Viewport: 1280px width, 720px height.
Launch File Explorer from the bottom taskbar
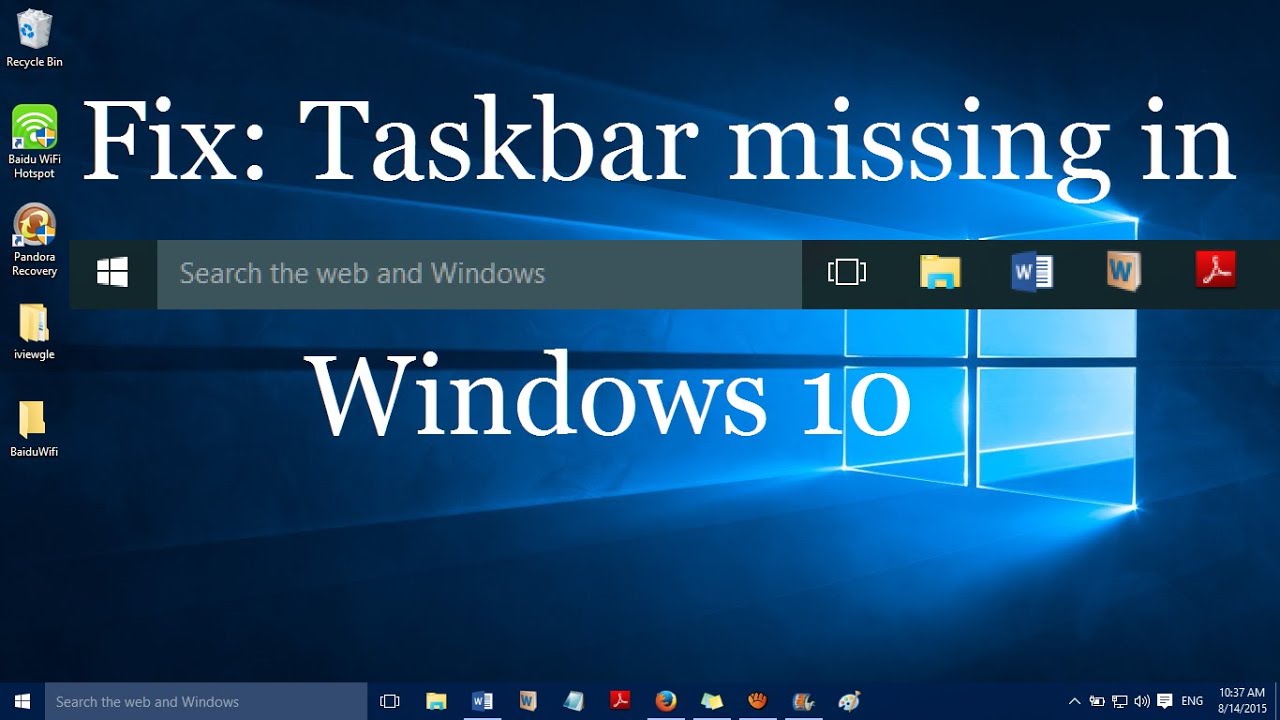436,701
